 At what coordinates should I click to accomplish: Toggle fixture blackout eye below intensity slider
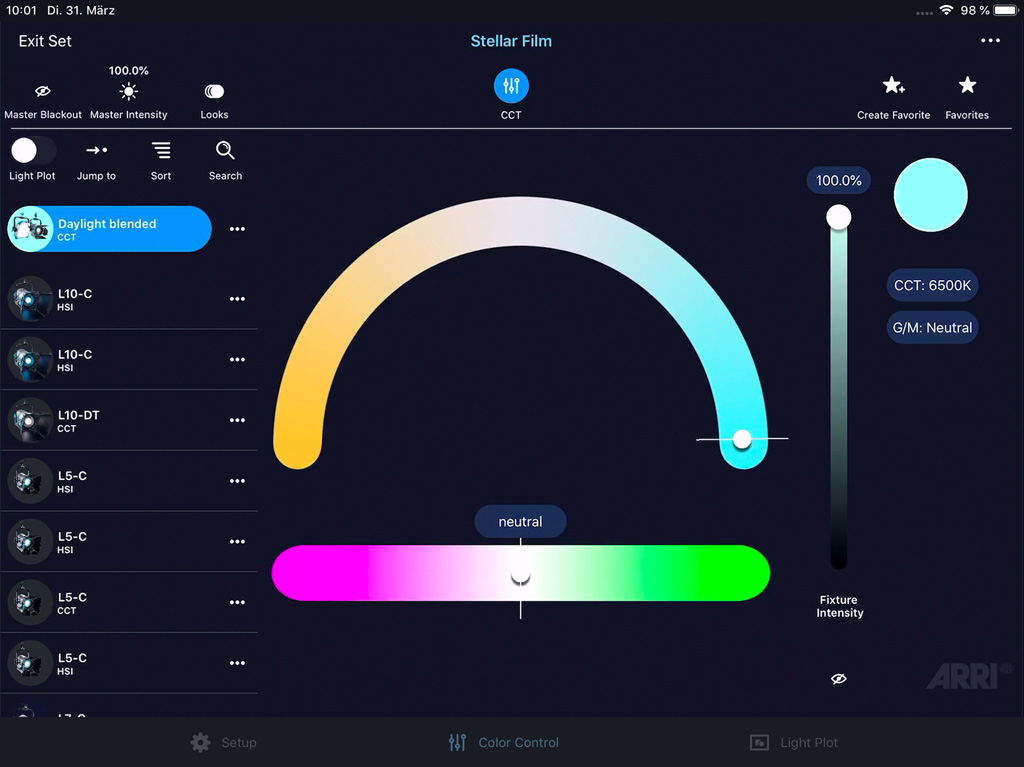click(x=839, y=679)
